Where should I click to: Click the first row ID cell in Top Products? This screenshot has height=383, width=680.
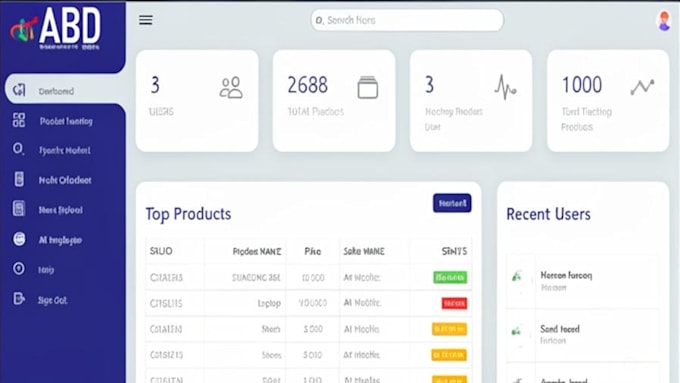point(166,278)
